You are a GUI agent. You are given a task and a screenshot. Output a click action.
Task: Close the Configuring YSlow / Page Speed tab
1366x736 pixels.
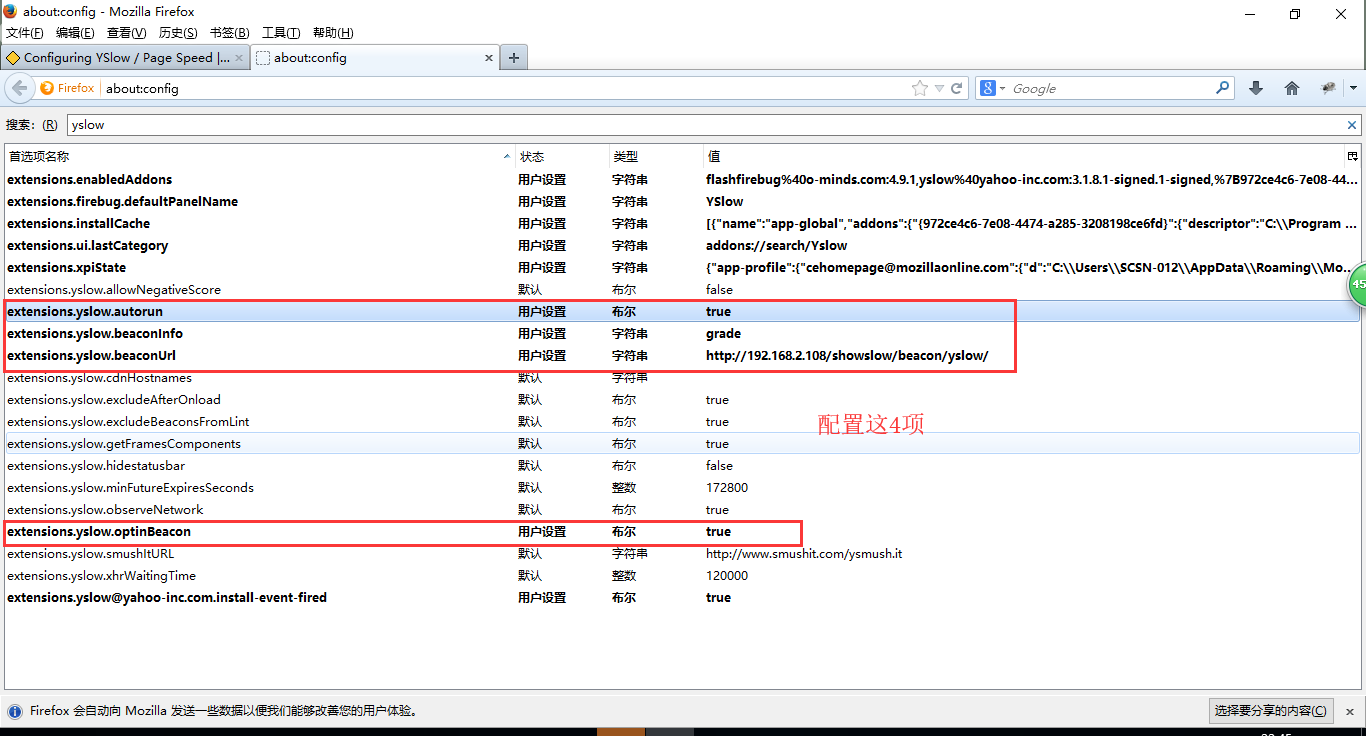click(238, 58)
